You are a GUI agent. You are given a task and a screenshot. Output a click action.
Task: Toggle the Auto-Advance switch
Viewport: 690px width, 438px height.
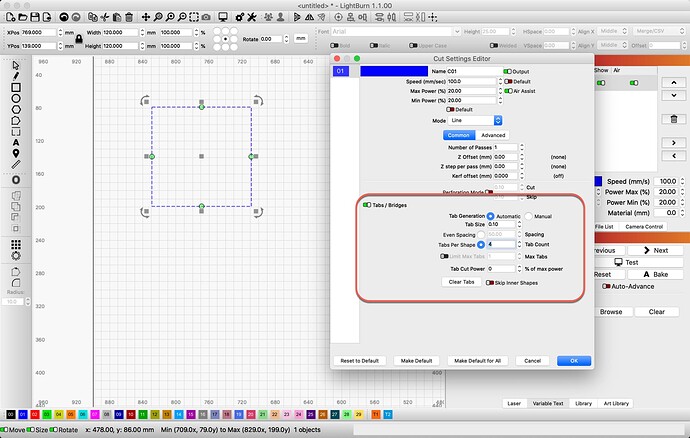click(x=606, y=286)
